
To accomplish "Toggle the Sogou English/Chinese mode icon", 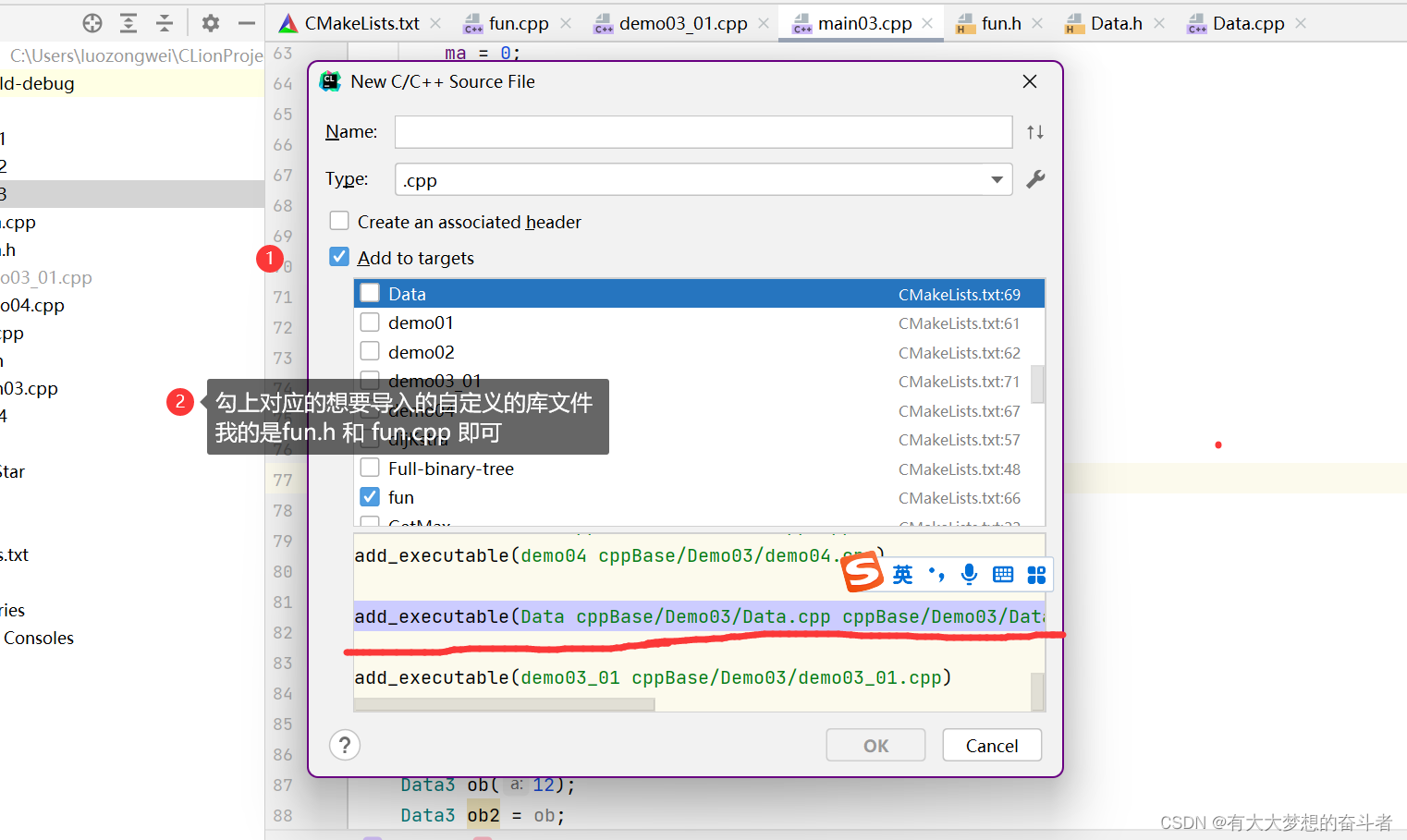I will 902,575.
